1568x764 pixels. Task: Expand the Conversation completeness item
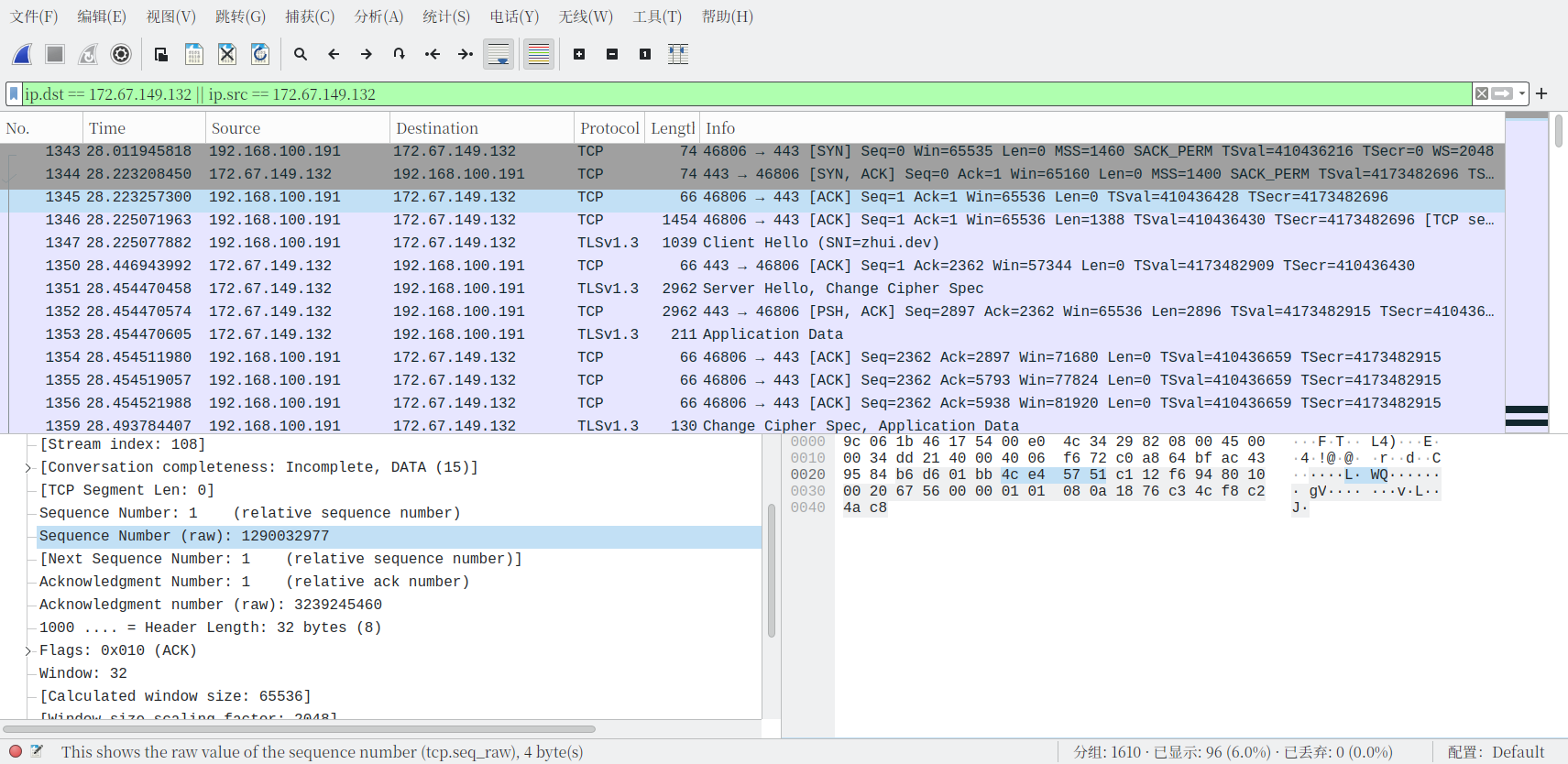coord(28,467)
